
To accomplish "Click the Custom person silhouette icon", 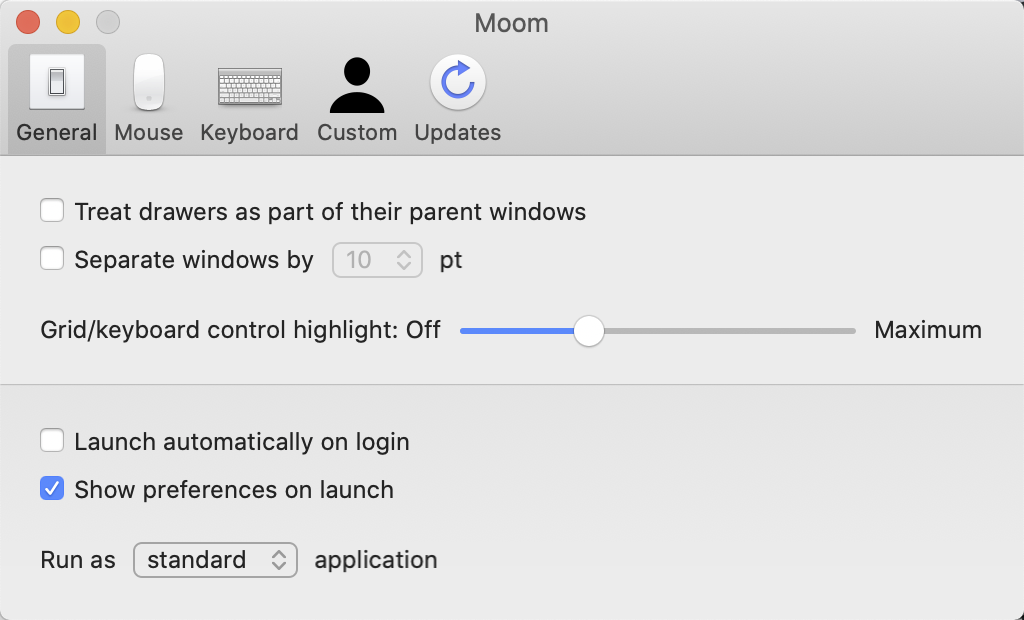I will (357, 86).
